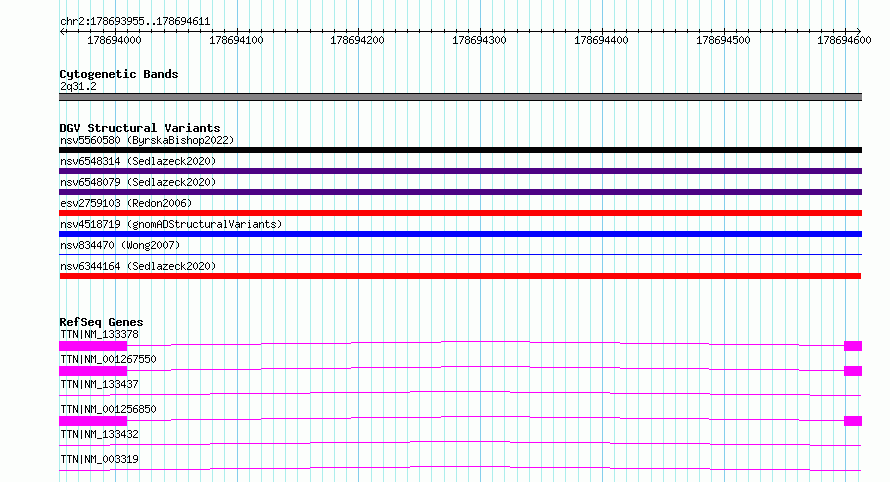The width and height of the screenshot is (890, 482).
Task: Click right exon block of TTN|NM_001267550
Action: (853, 371)
